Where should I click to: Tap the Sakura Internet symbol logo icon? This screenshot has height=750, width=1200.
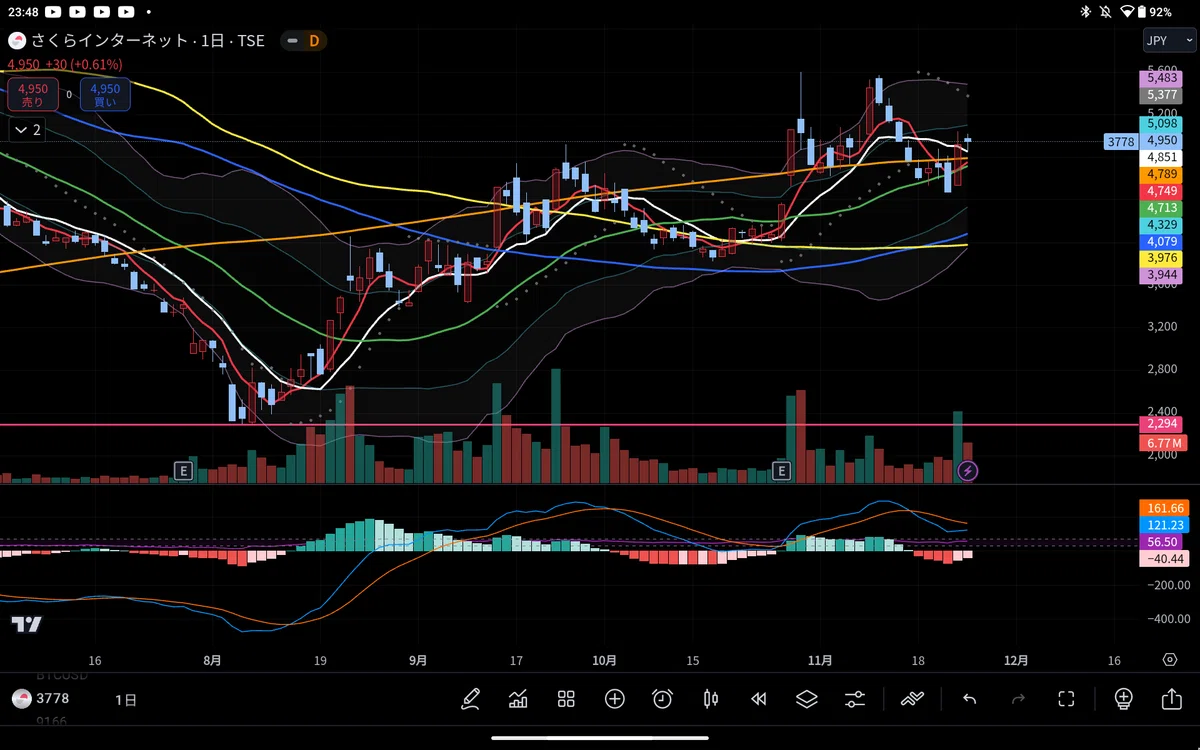click(17, 41)
